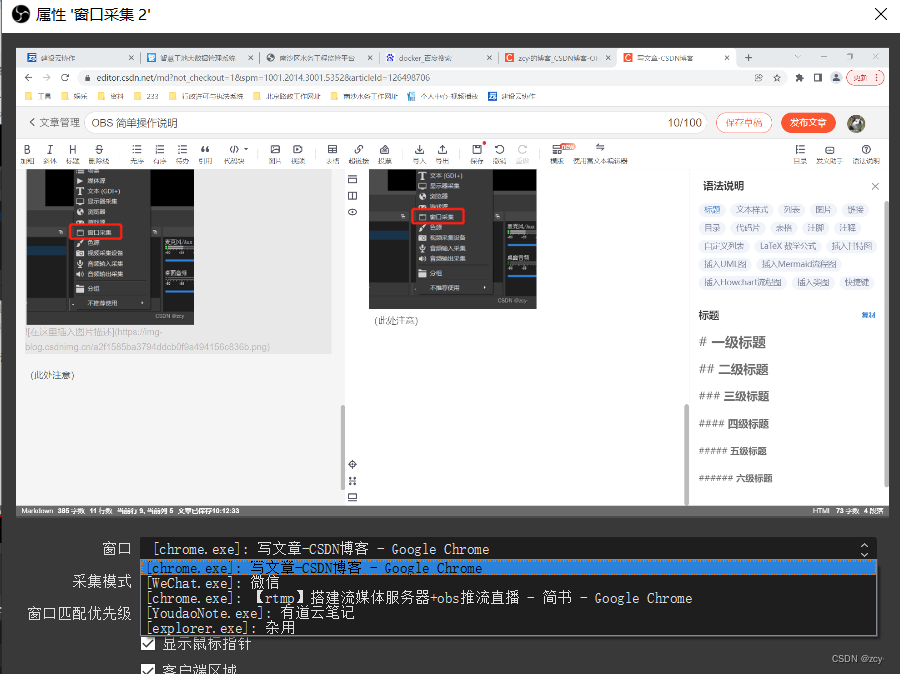Close the syntax help panel with X
Screen dimensions: 900x674
(875, 186)
